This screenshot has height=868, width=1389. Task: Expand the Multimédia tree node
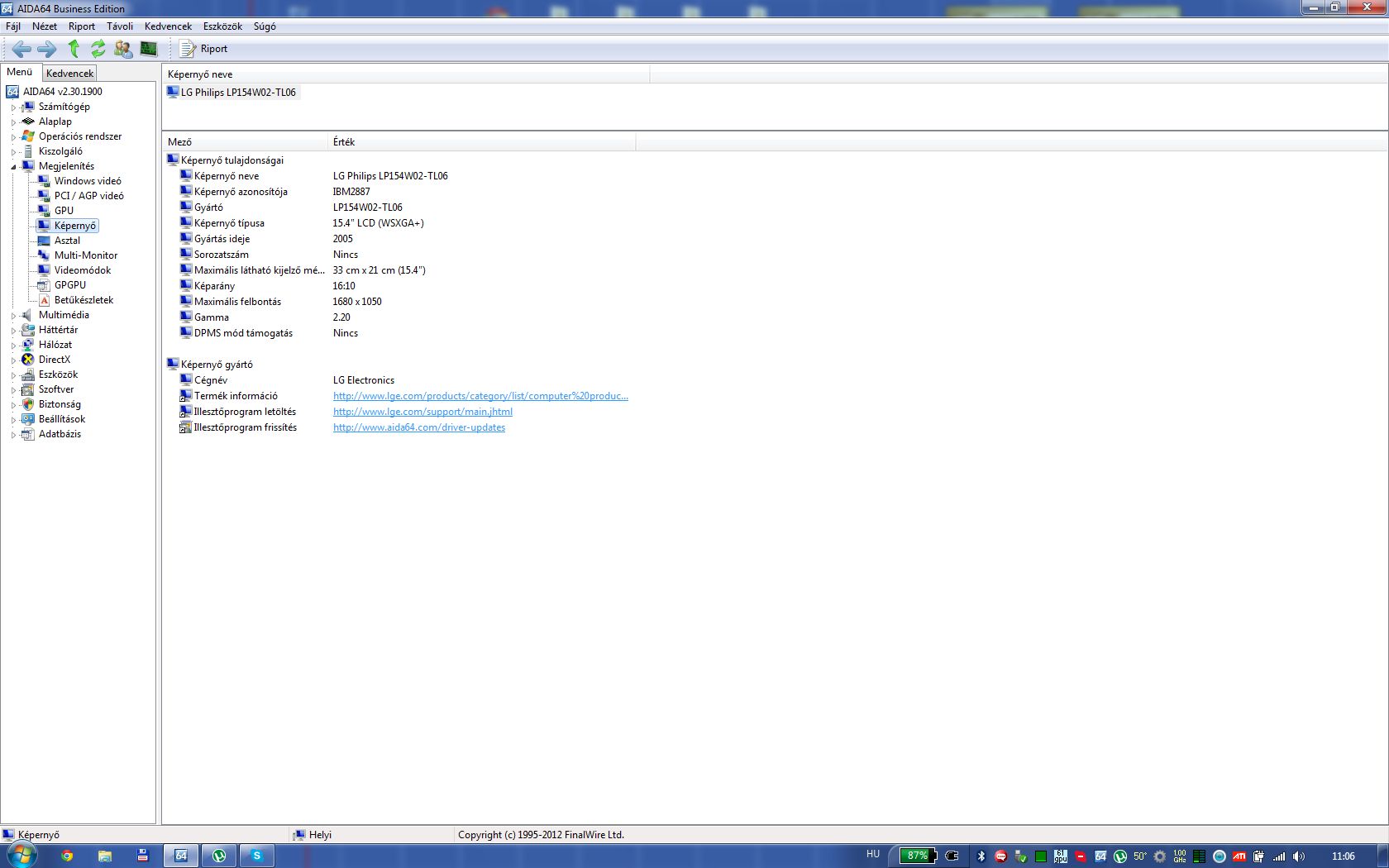click(x=13, y=316)
